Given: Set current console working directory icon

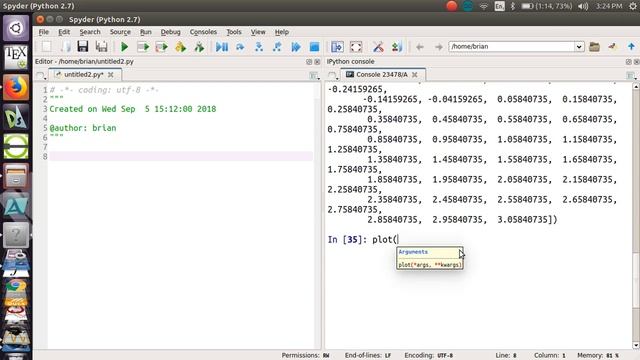Looking at the screenshot, I should point(612,47).
